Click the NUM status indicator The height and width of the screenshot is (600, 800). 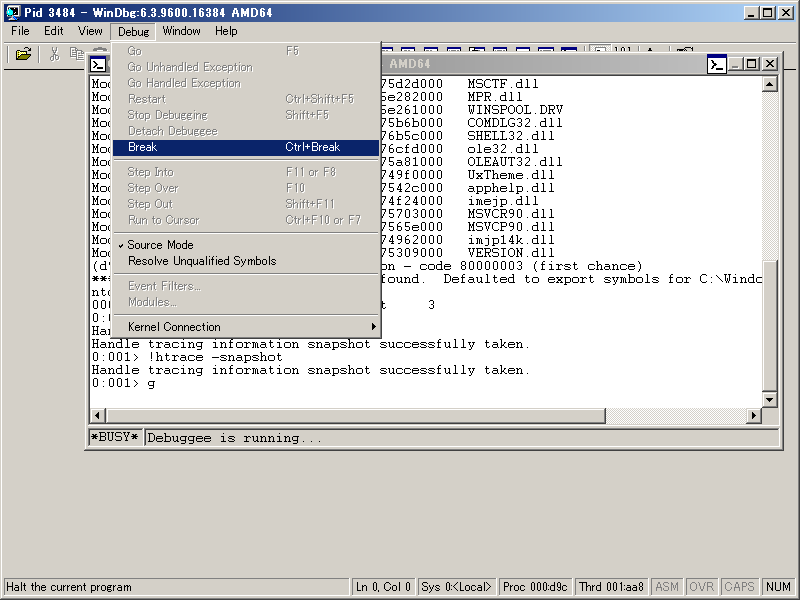coord(778,587)
